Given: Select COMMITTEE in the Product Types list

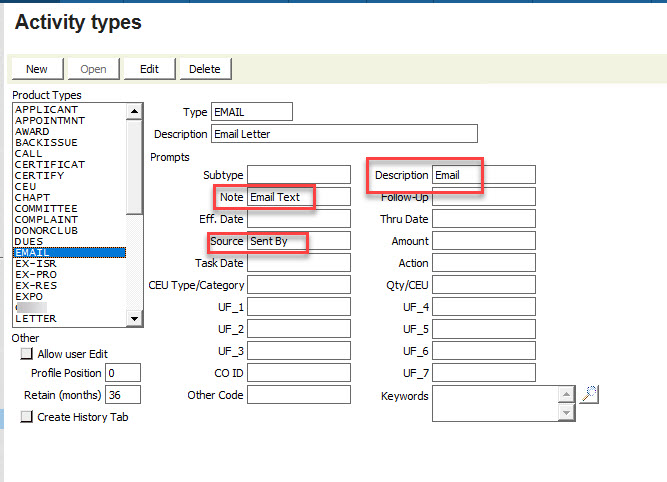Looking at the screenshot, I should point(46,208).
